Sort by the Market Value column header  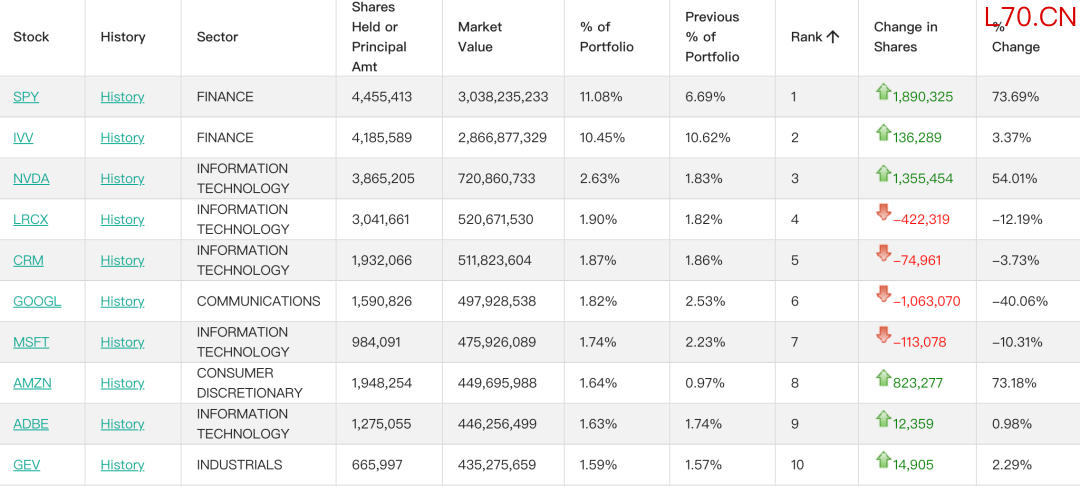point(480,37)
